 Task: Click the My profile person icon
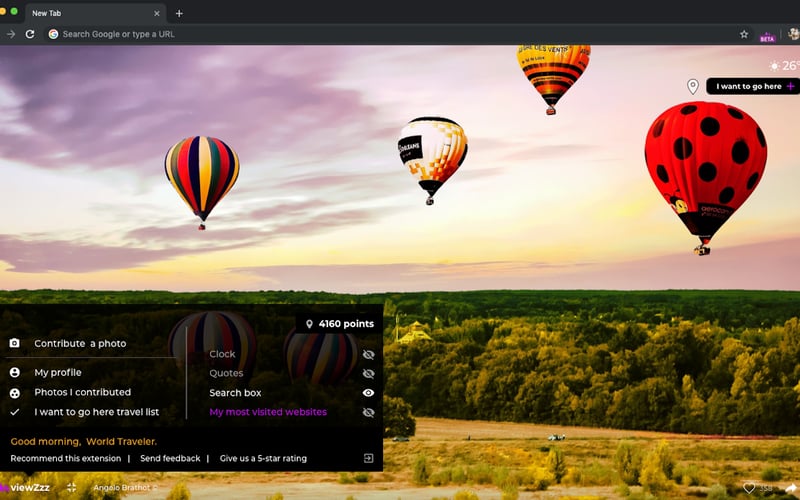tap(15, 372)
